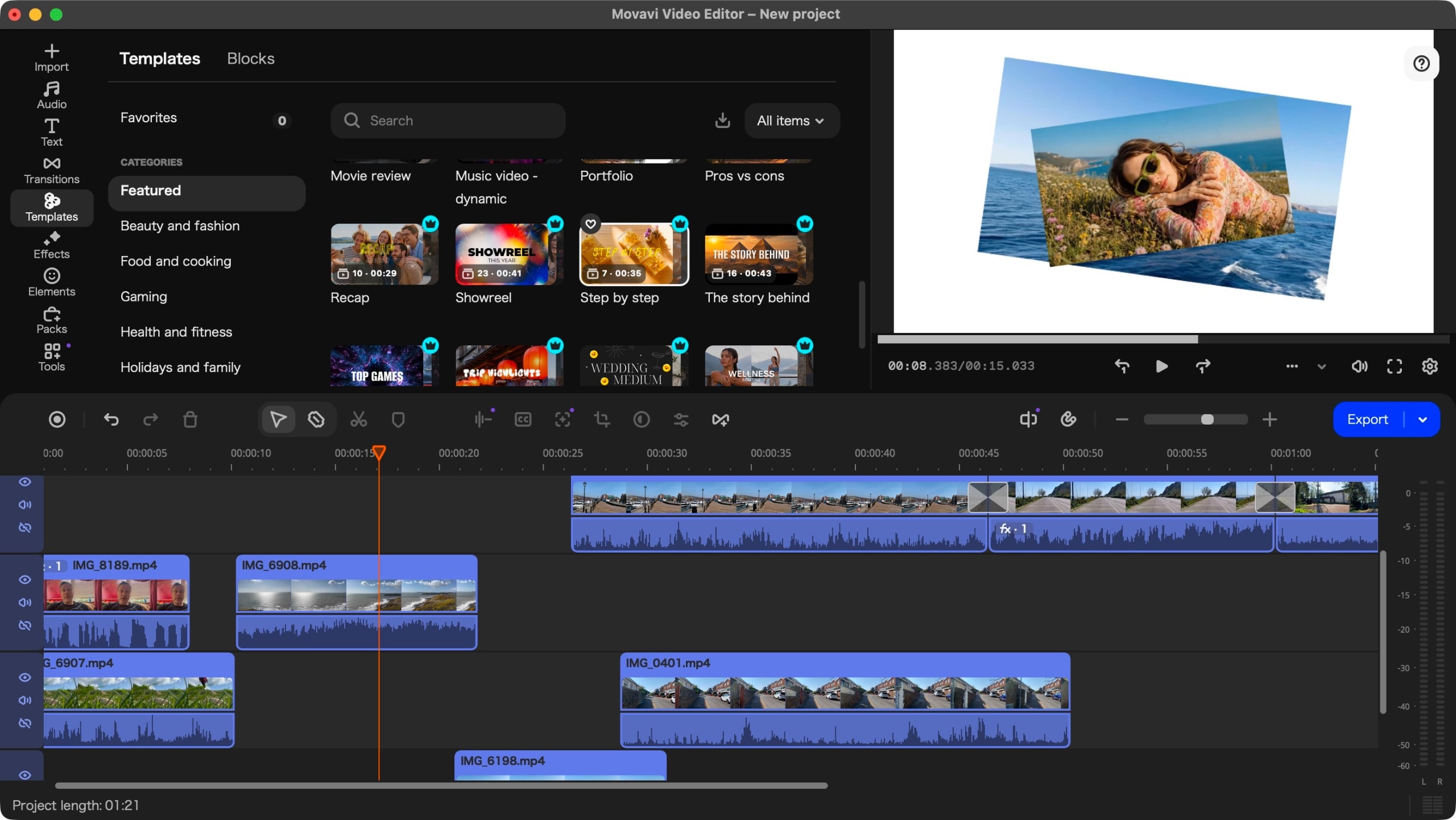Select the blade cut tool
The width and height of the screenshot is (1456, 820).
tap(316, 420)
